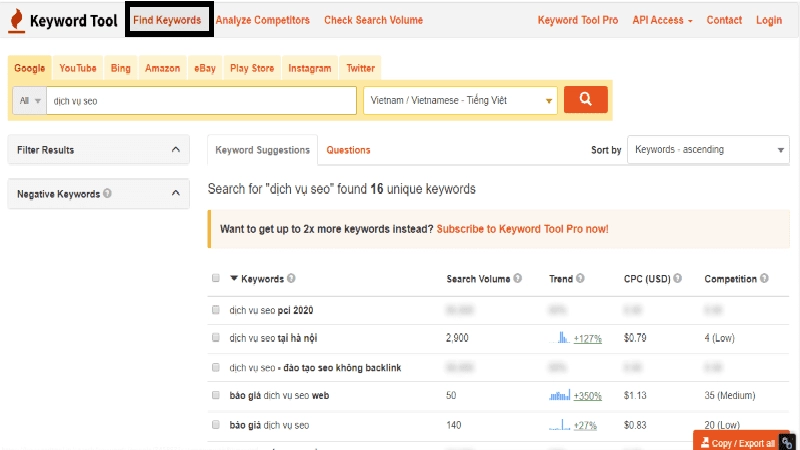Select the Keyword Suggestions tab
This screenshot has width=800, height=450.
pos(262,150)
